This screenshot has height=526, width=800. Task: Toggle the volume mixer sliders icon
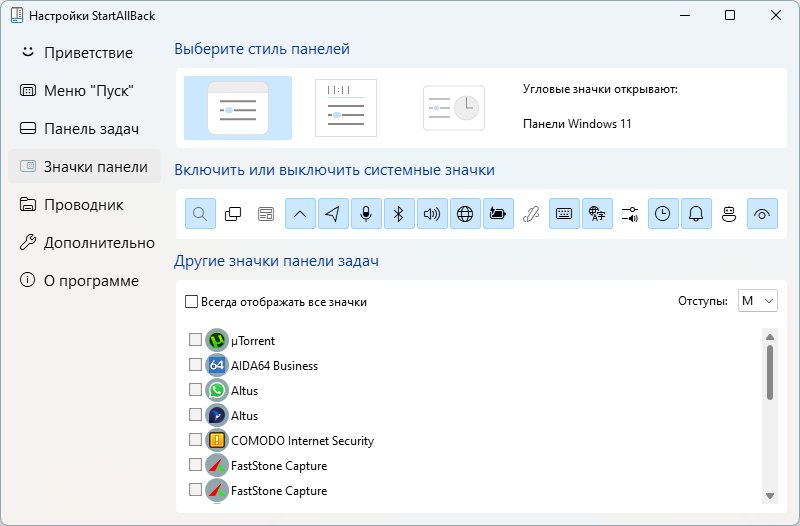630,214
